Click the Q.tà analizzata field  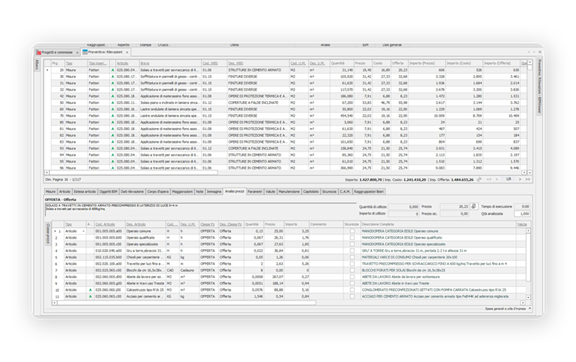(x=522, y=214)
